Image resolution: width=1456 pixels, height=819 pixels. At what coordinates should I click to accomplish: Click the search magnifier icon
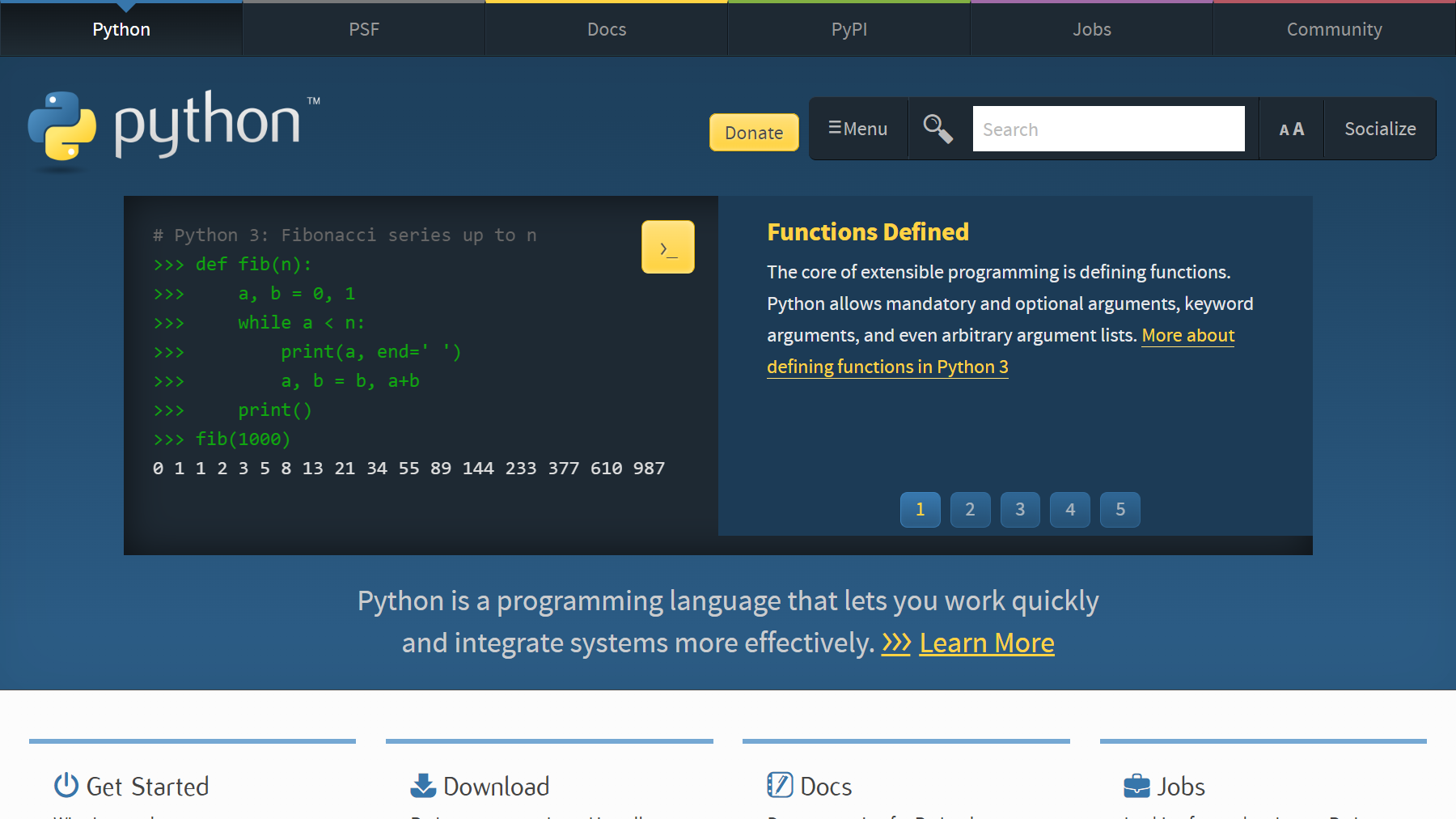click(x=937, y=128)
